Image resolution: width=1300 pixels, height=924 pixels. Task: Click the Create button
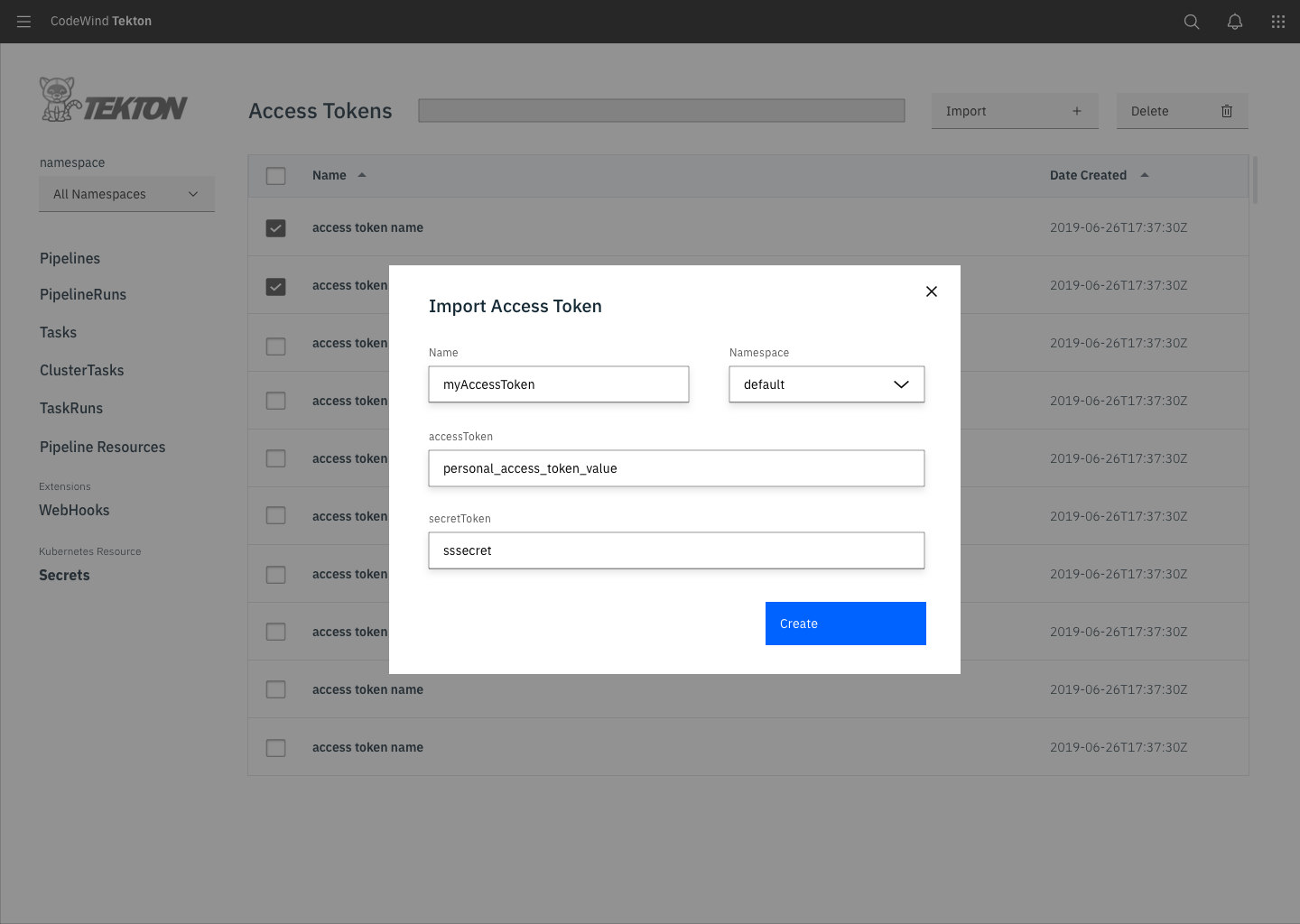[x=845, y=623]
